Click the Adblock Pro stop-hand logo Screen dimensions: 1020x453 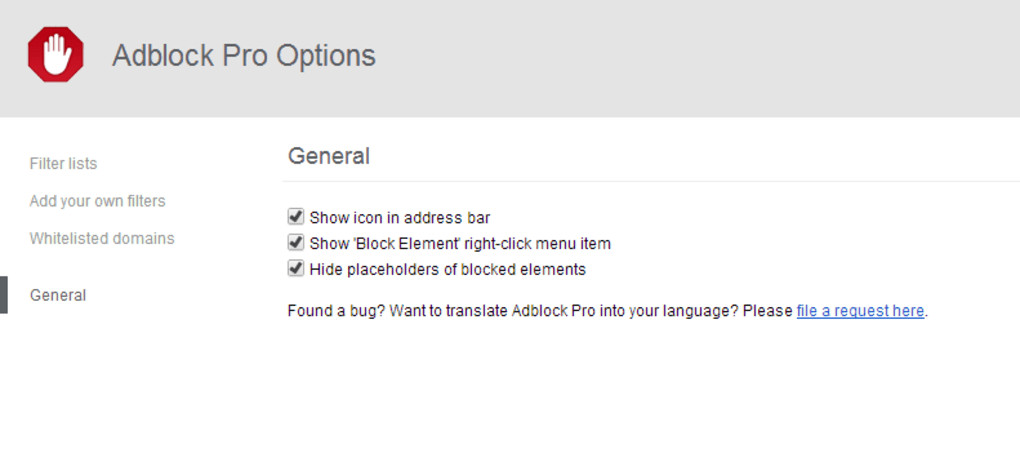click(x=55, y=54)
